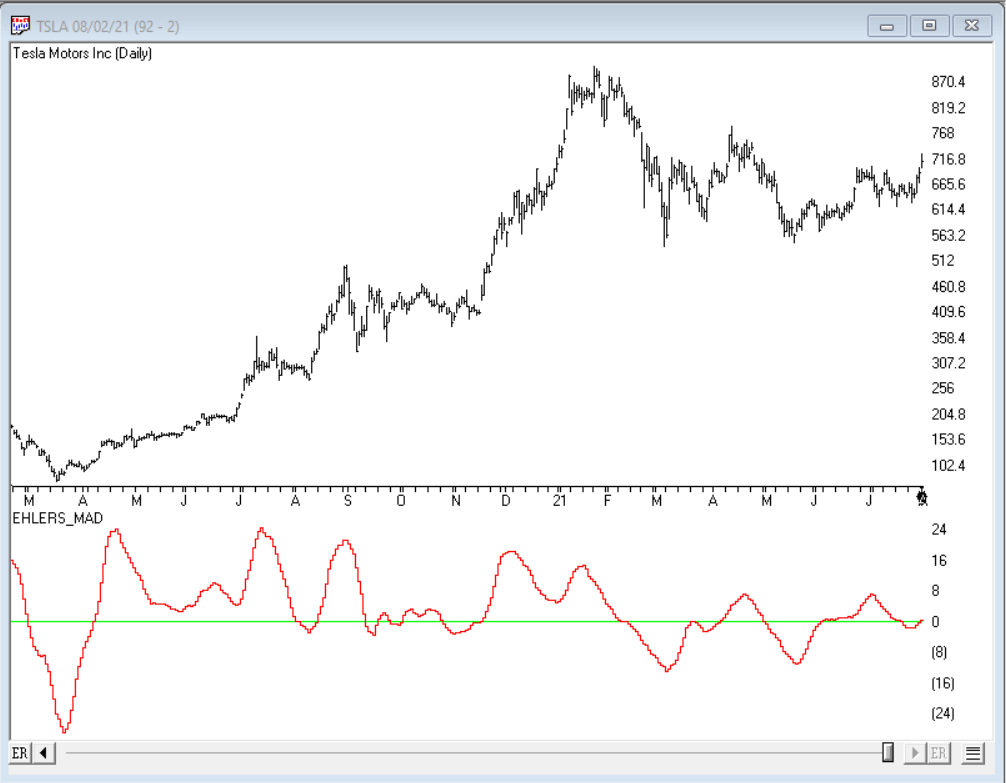Click the 'F' February marker on the time axis
Screen dimensions: 1006x783
pyautogui.click(x=608, y=501)
